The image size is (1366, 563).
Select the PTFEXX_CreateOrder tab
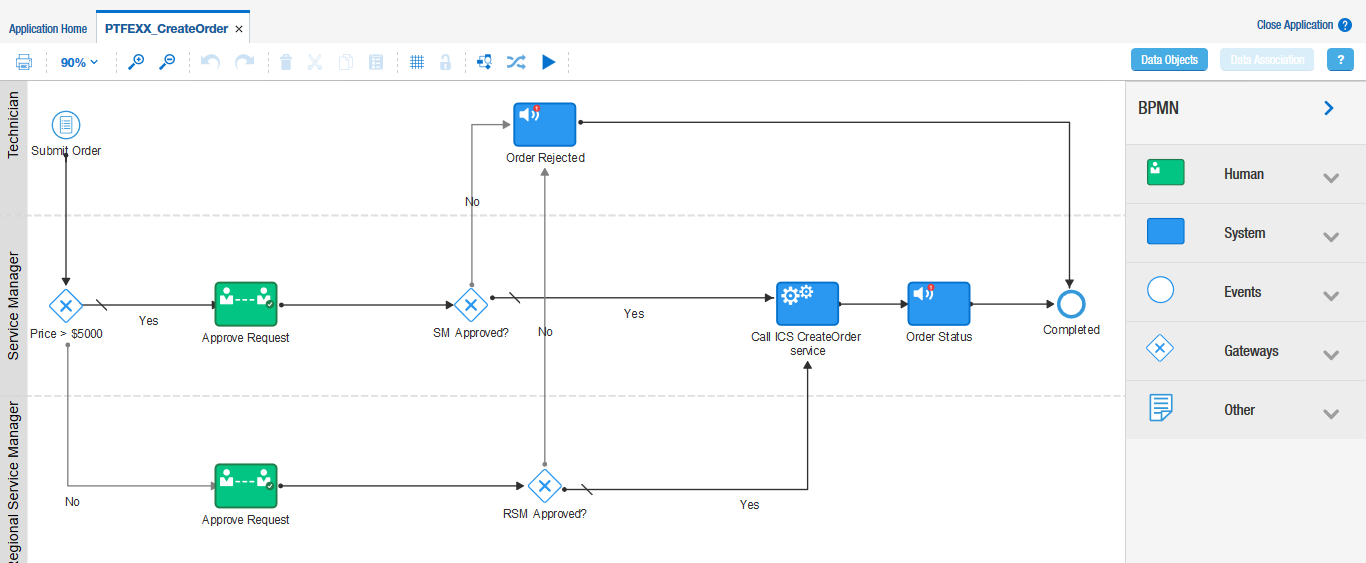[166, 29]
